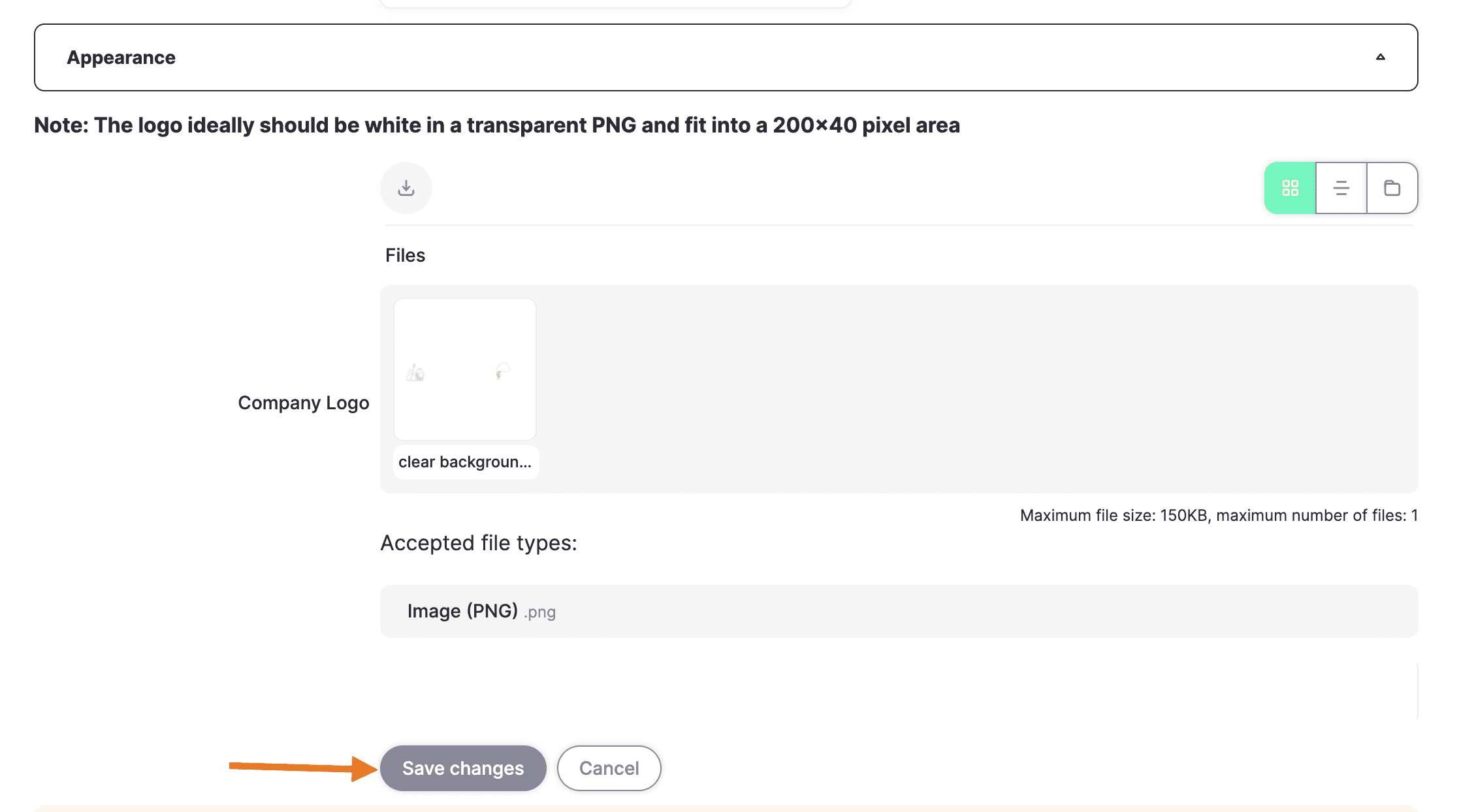The height and width of the screenshot is (812, 1459).
Task: Open the clear background logo thumbnail
Action: 465,369
